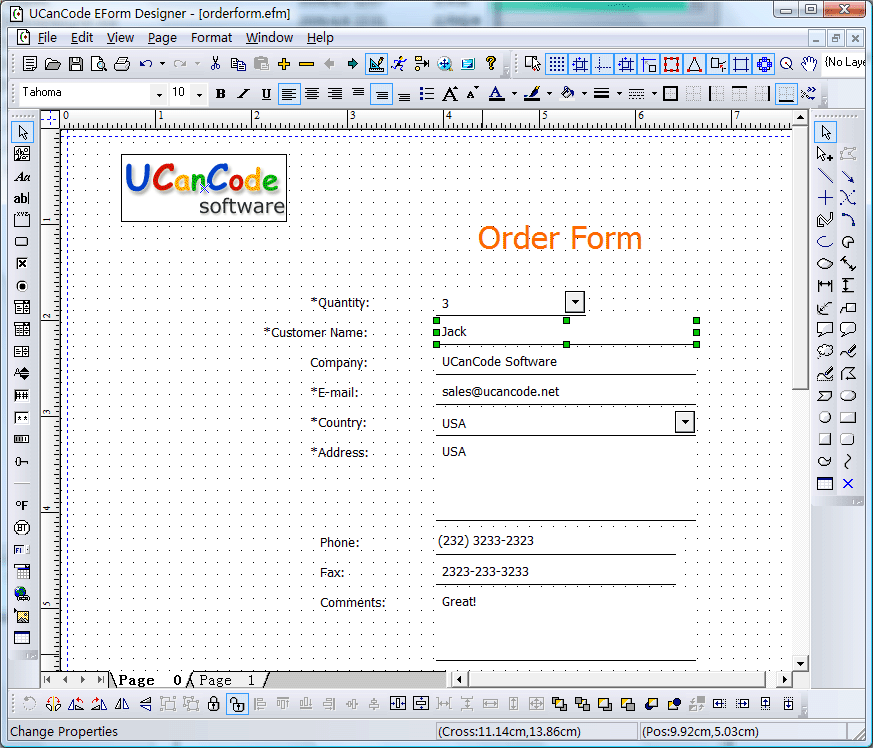Expand the Quantity combo box arrow
This screenshot has width=873, height=748.
point(575,302)
